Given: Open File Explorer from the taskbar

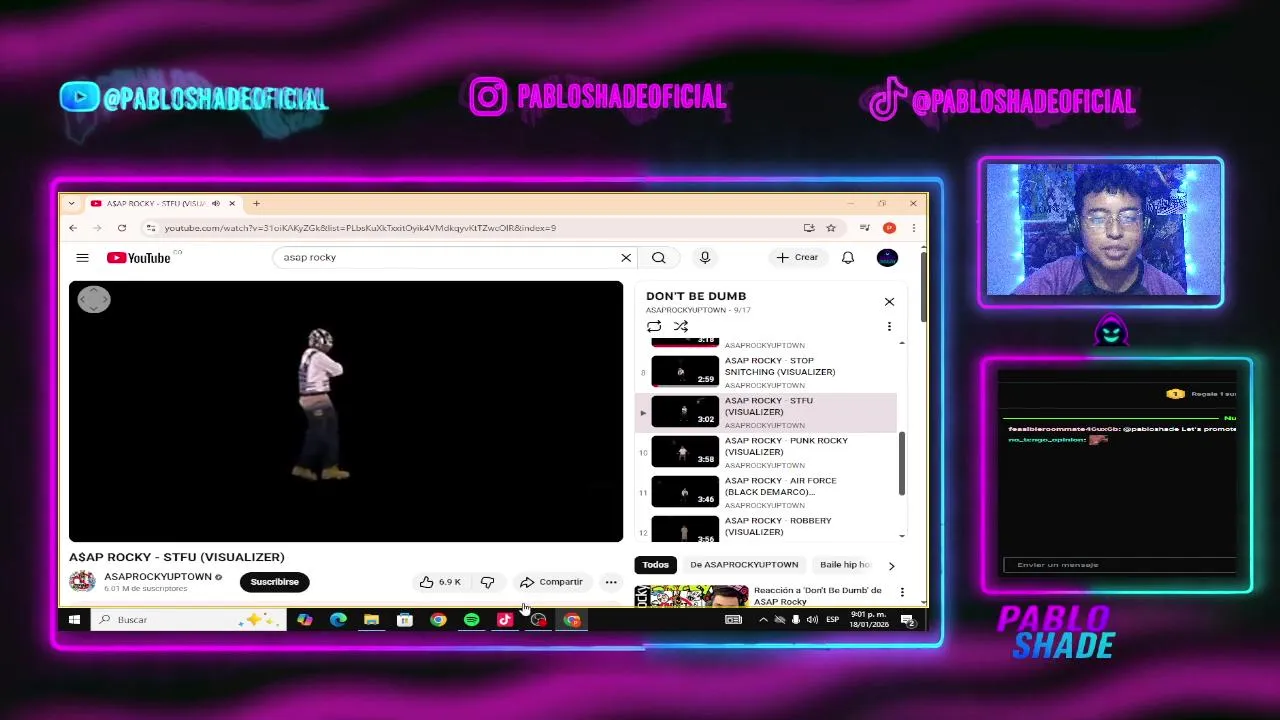Looking at the screenshot, I should tap(371, 620).
